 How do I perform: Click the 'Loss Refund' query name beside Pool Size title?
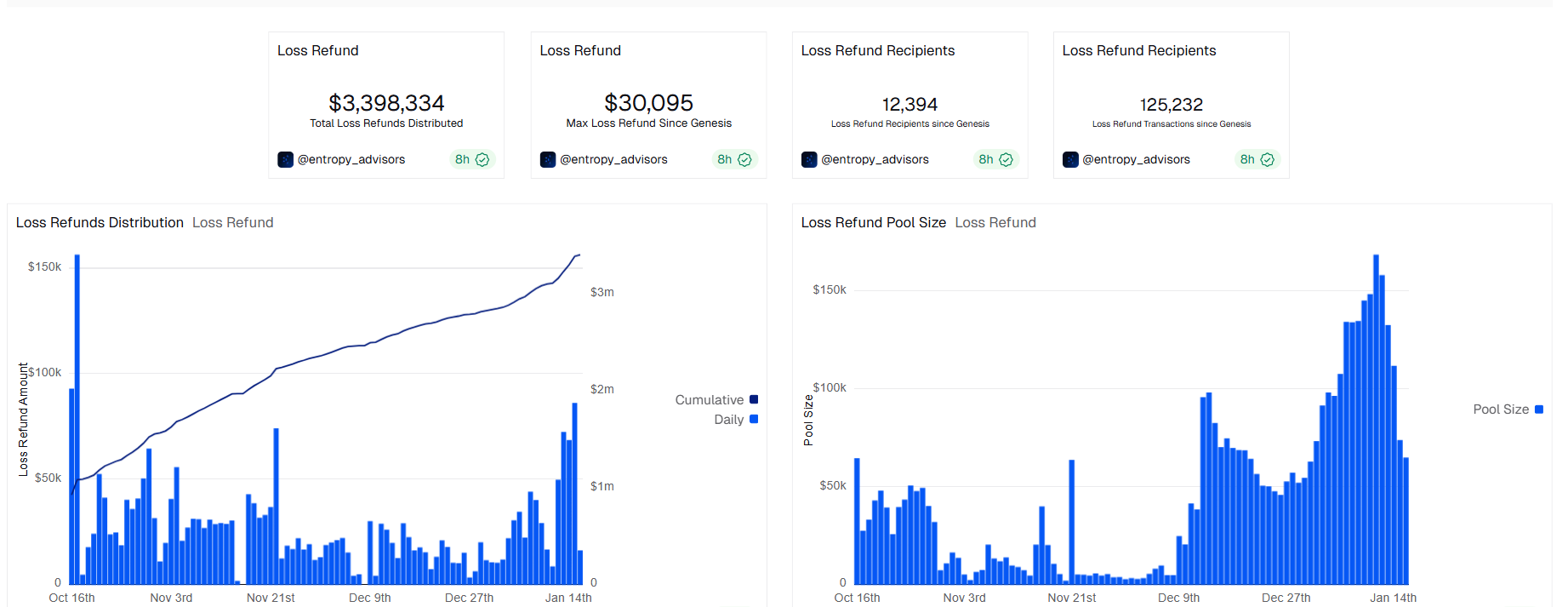coord(995,222)
